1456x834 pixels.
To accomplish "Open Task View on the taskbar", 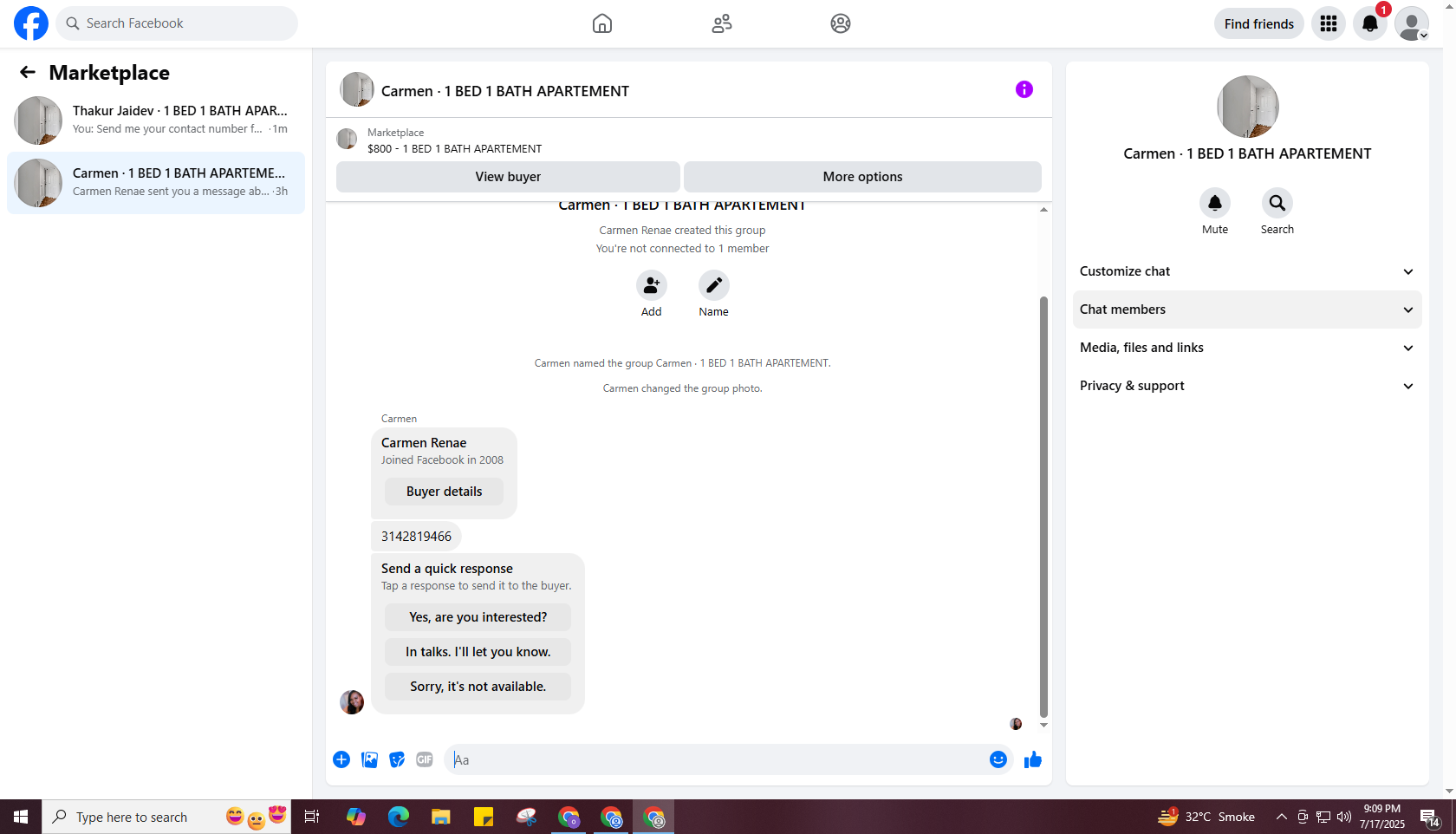I will tap(312, 817).
